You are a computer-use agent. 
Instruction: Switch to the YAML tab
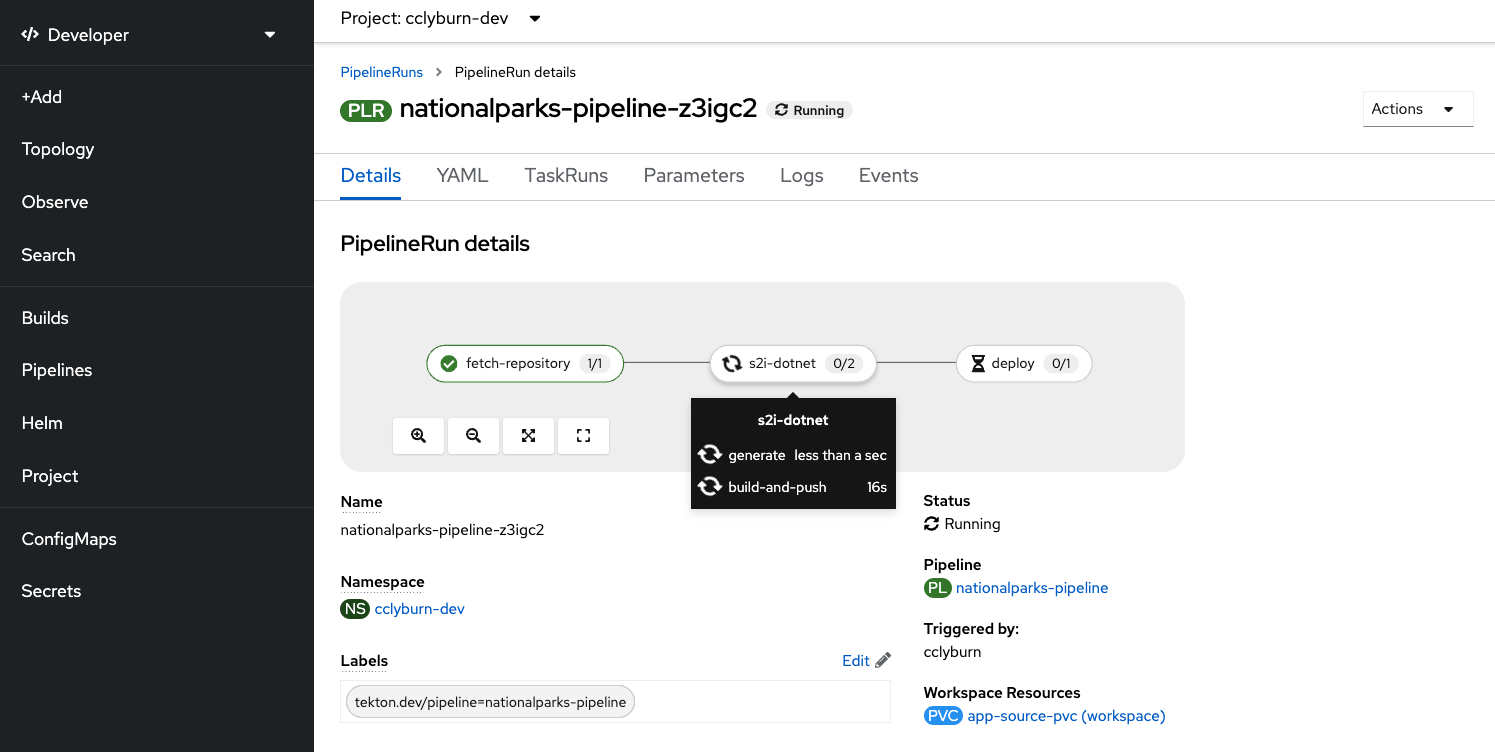tap(462, 175)
